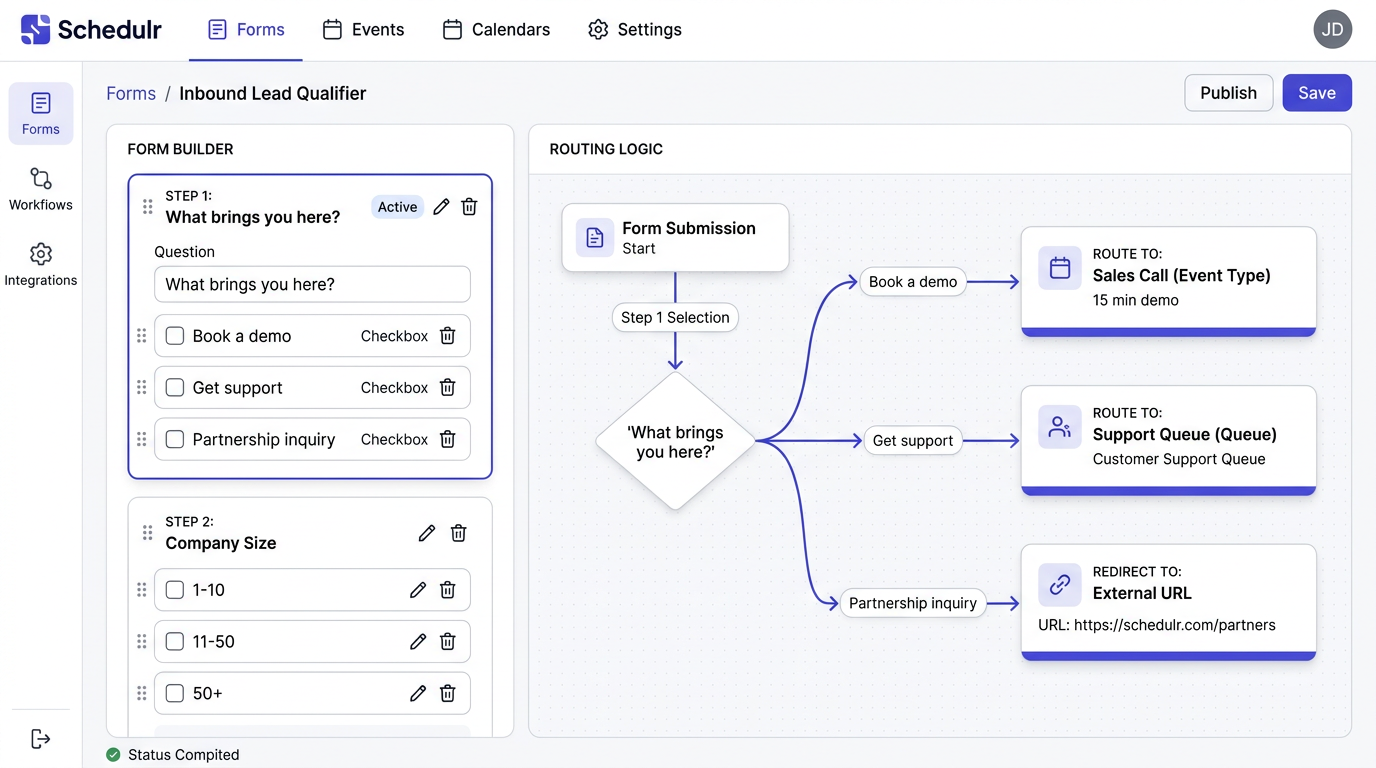Open the Forms breadcrumb link
This screenshot has width=1376, height=768.
point(130,93)
